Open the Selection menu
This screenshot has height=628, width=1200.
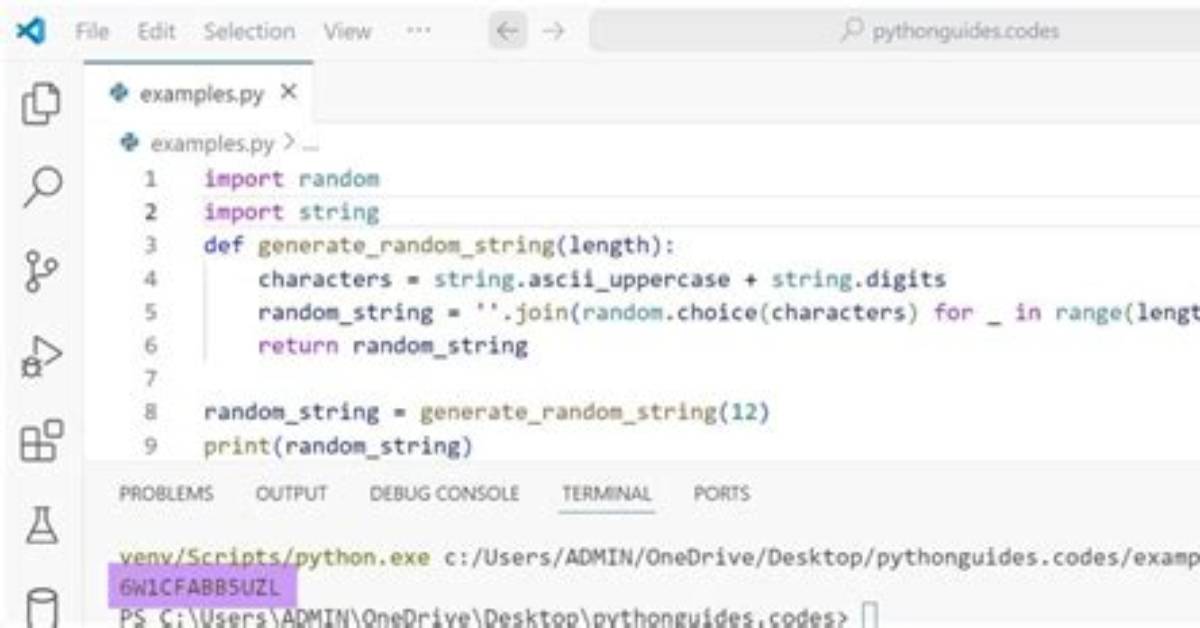[x=247, y=31]
